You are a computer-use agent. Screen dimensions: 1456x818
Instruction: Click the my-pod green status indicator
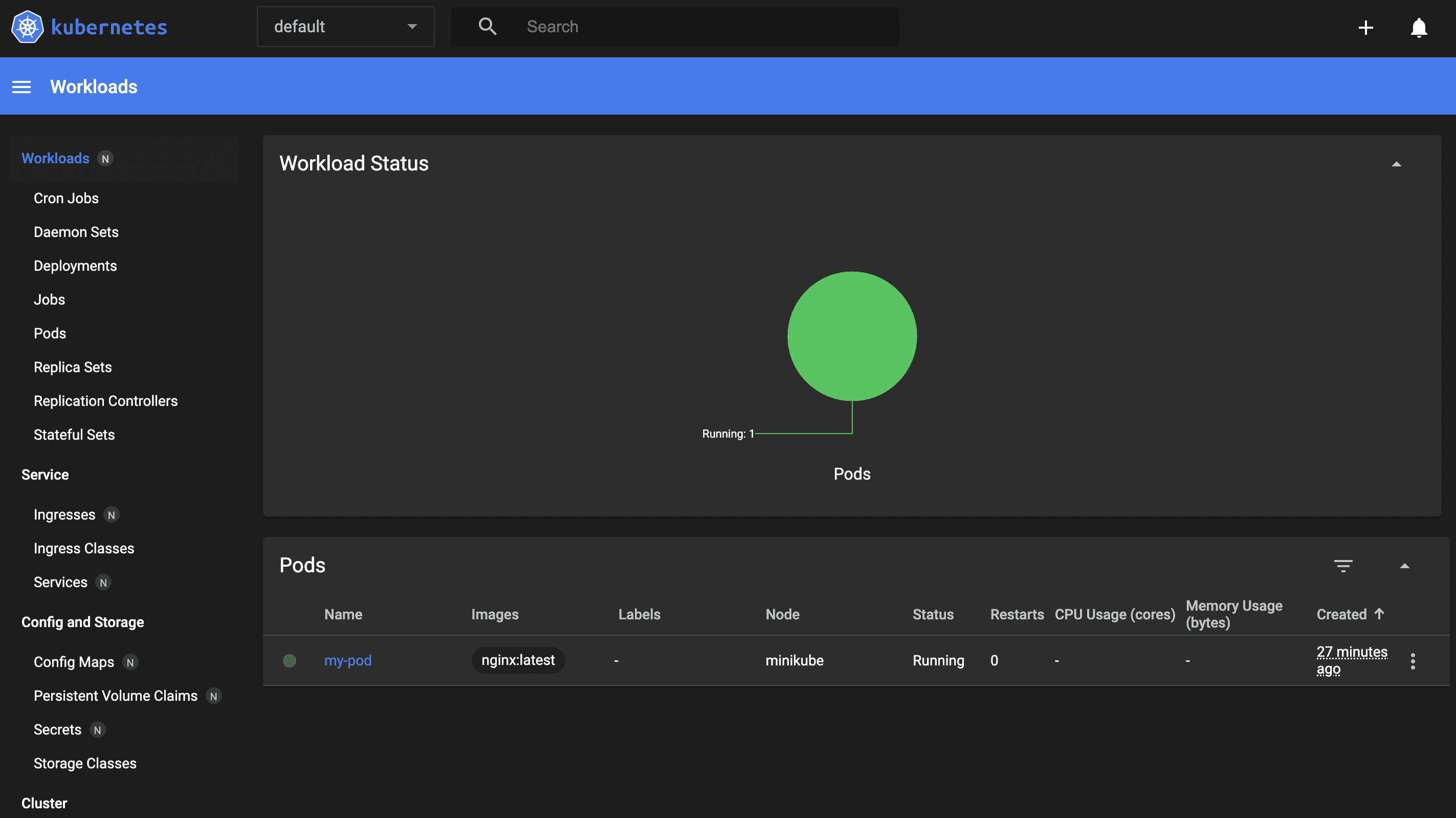(x=290, y=660)
